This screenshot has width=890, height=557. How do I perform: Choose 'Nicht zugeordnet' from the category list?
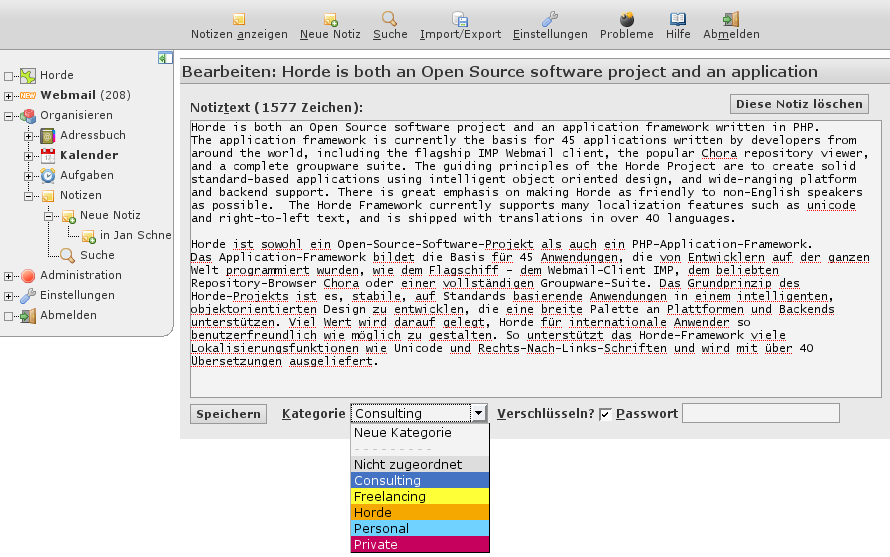click(x=420, y=464)
